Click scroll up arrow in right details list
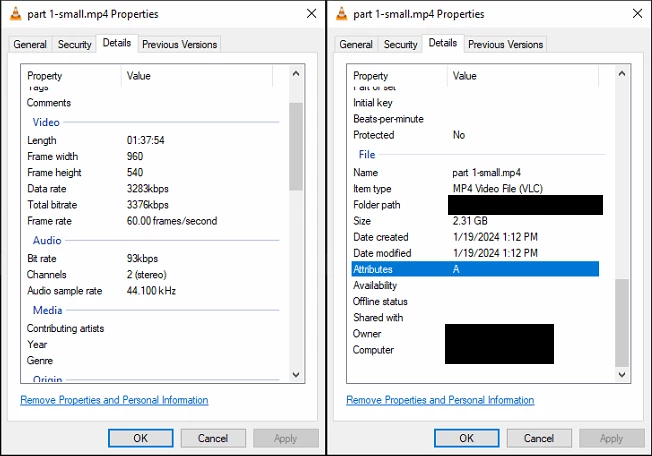The height and width of the screenshot is (456, 652). [x=622, y=74]
